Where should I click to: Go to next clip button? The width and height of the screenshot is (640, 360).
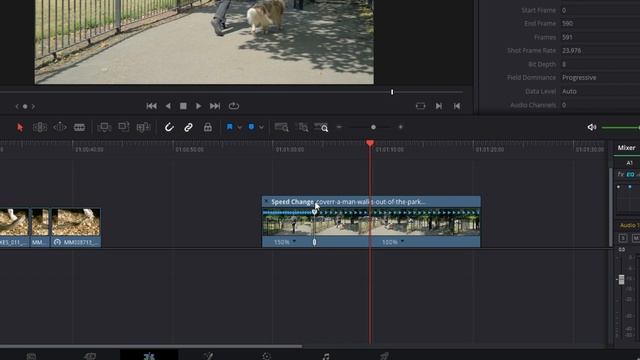point(439,106)
